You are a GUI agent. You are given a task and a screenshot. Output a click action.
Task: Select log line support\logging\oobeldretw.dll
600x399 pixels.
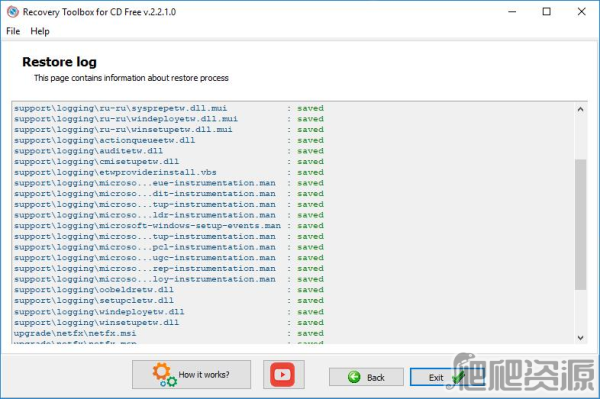point(169,290)
